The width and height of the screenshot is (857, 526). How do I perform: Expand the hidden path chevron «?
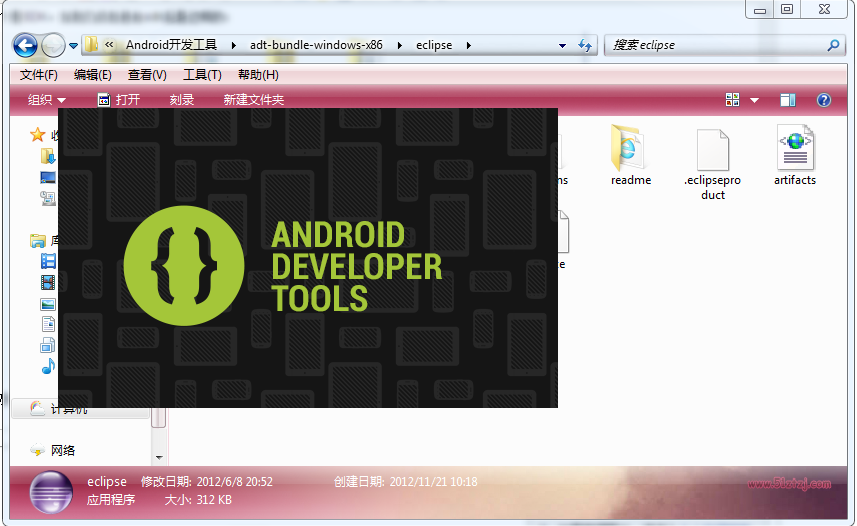pos(109,45)
